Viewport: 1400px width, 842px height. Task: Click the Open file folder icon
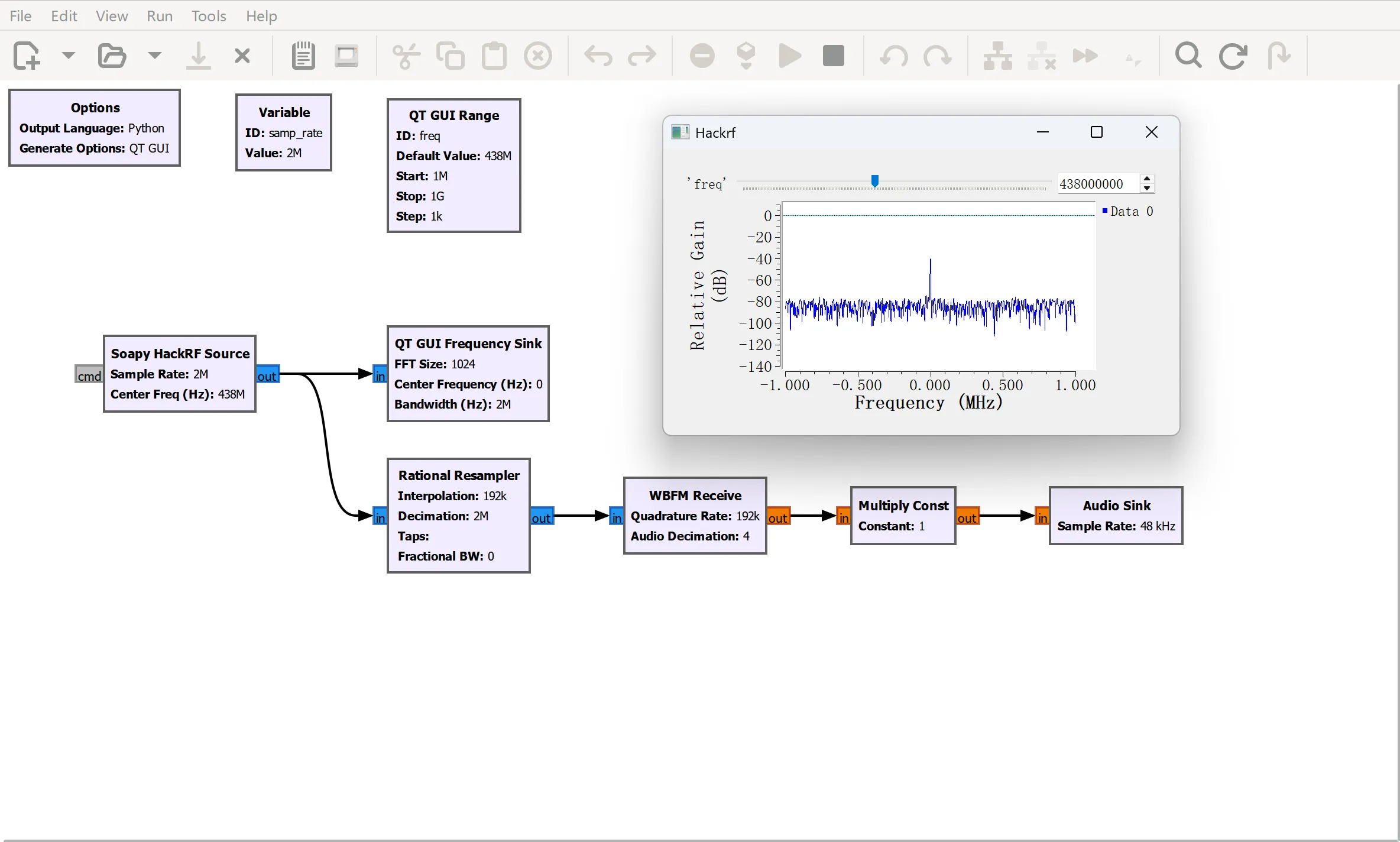(112, 56)
